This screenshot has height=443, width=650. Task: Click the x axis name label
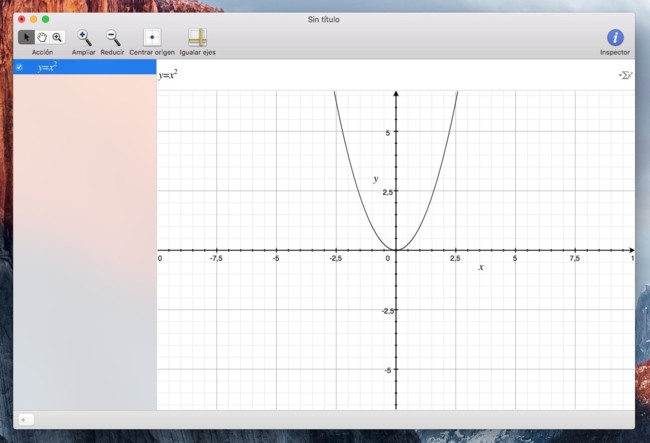click(x=481, y=267)
